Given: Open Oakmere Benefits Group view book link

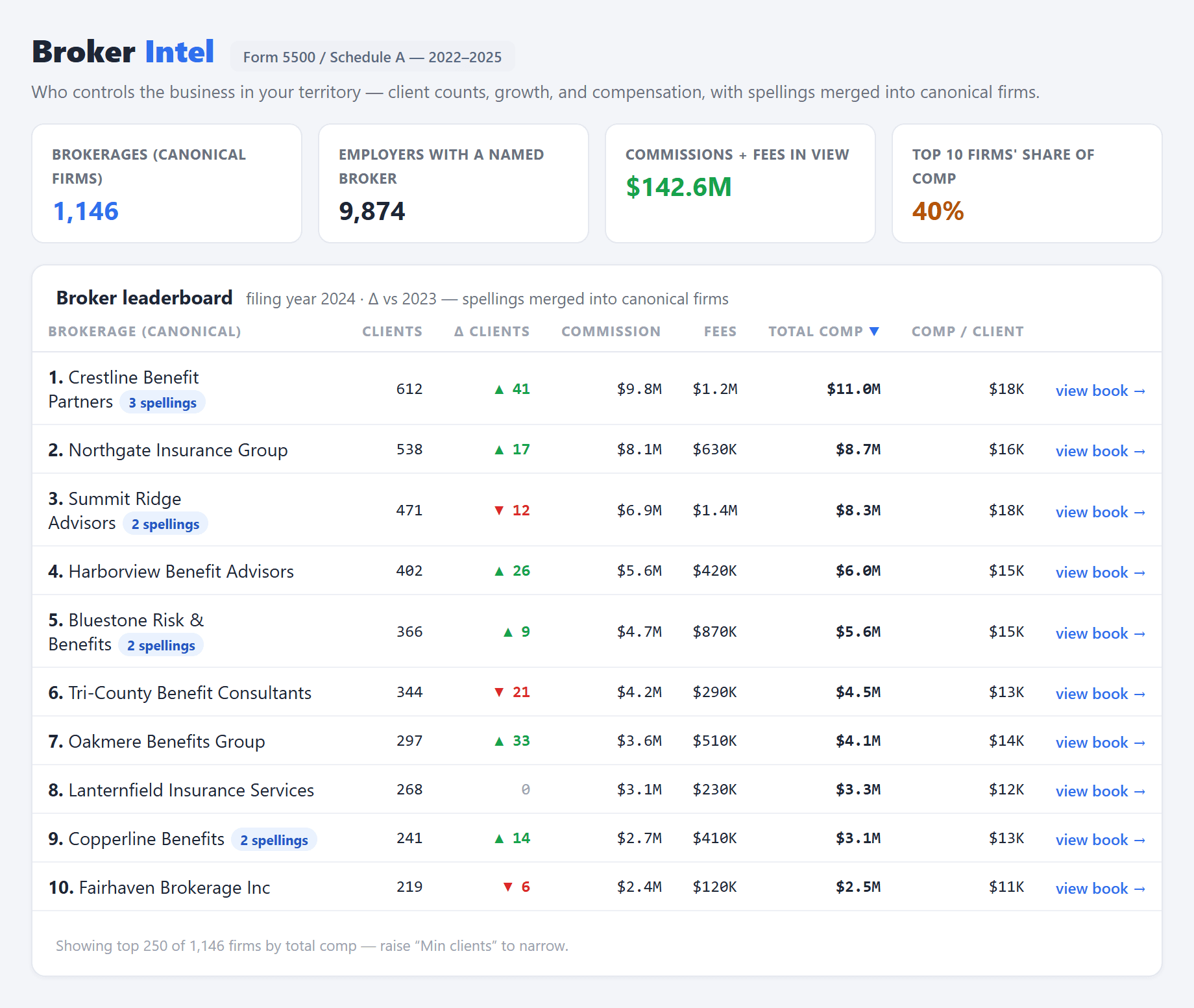Looking at the screenshot, I should coord(1100,743).
